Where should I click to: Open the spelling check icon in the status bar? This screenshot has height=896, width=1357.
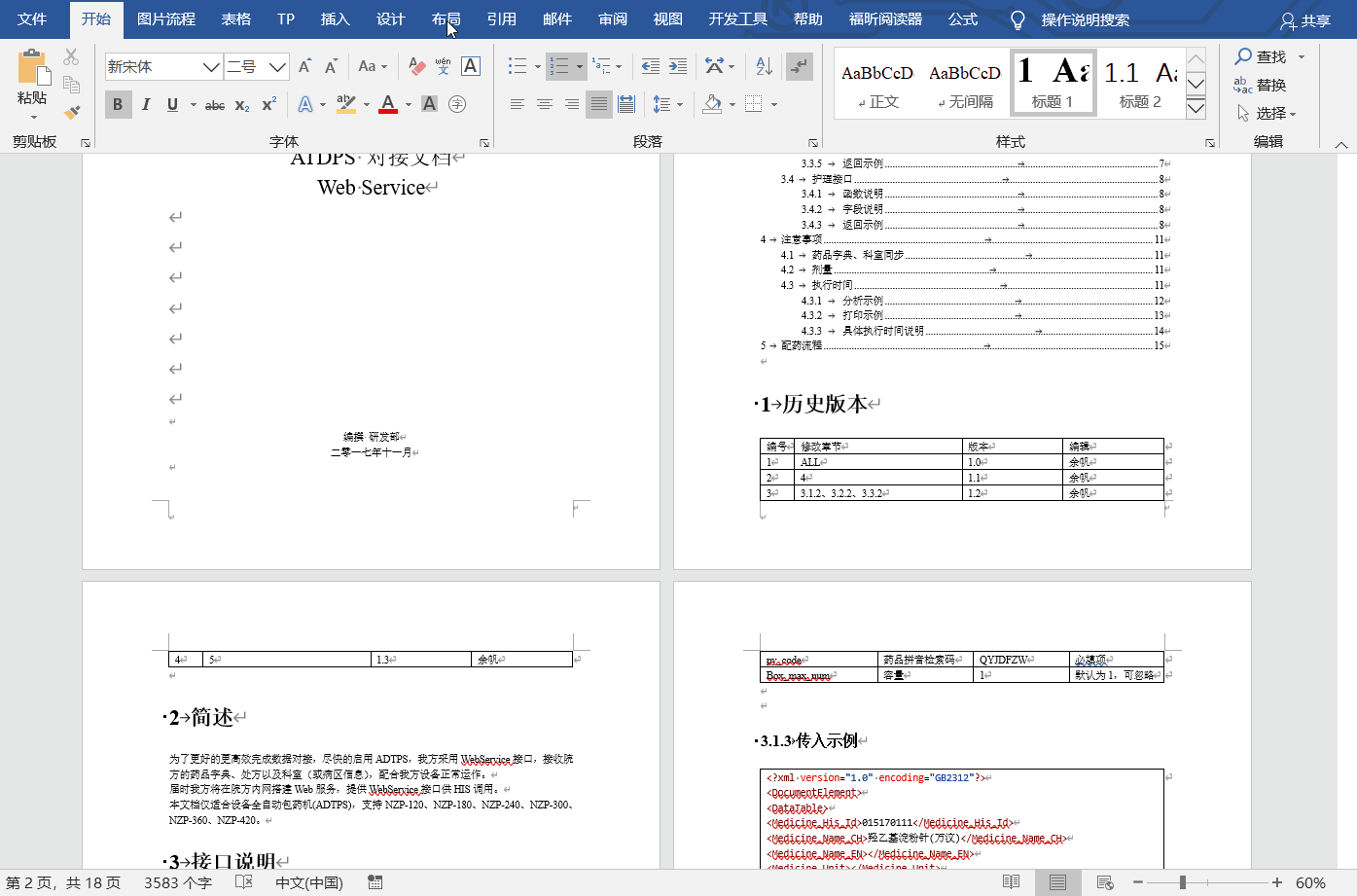tap(244, 882)
